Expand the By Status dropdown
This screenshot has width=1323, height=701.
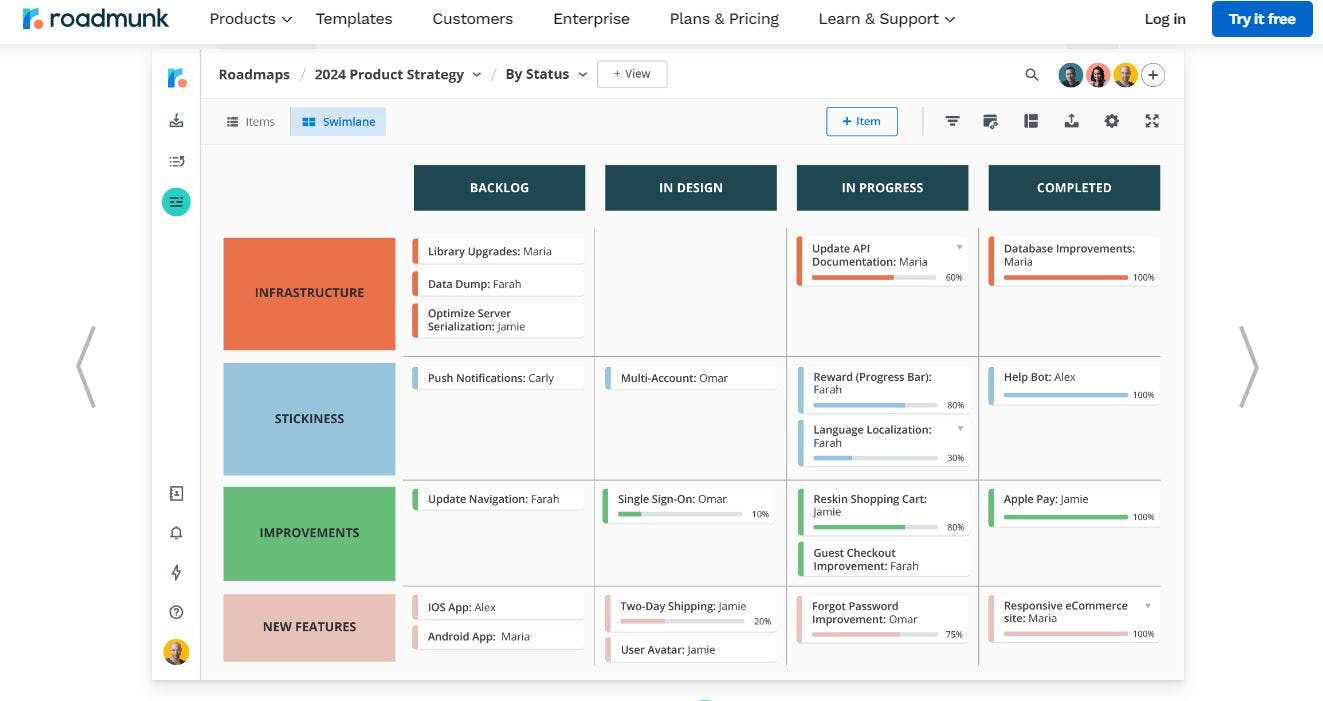546,74
